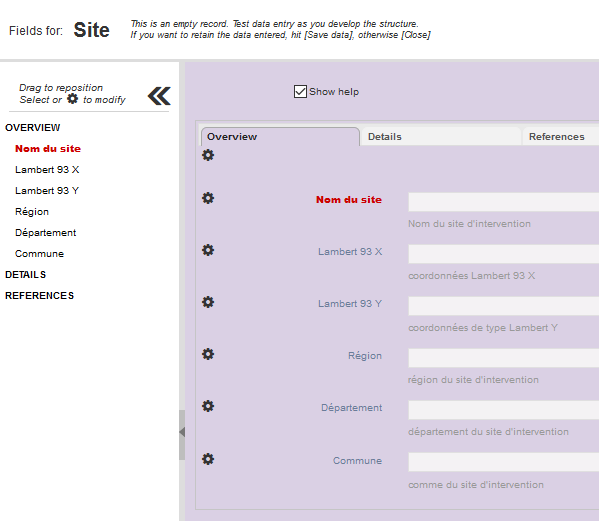599x521 pixels.
Task: Select Nom du site in the field list
Action: coord(48,149)
